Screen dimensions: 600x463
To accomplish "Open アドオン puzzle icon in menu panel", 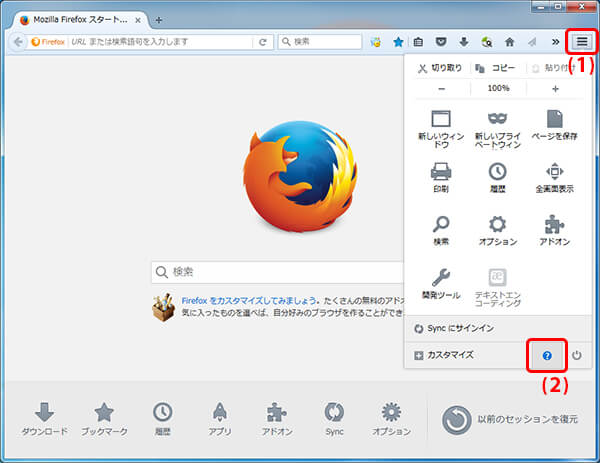I will click(554, 230).
